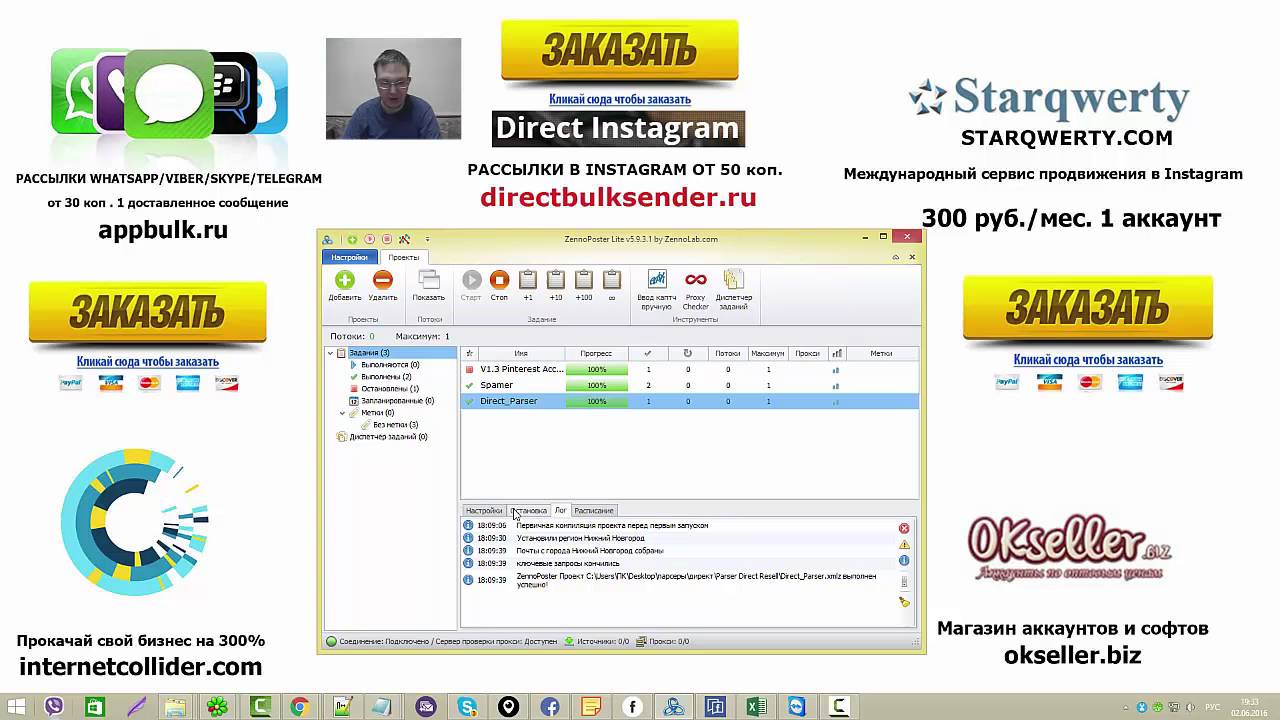1280x720 pixels.
Task: Sort by the retry-arrow column header
Action: click(x=688, y=353)
